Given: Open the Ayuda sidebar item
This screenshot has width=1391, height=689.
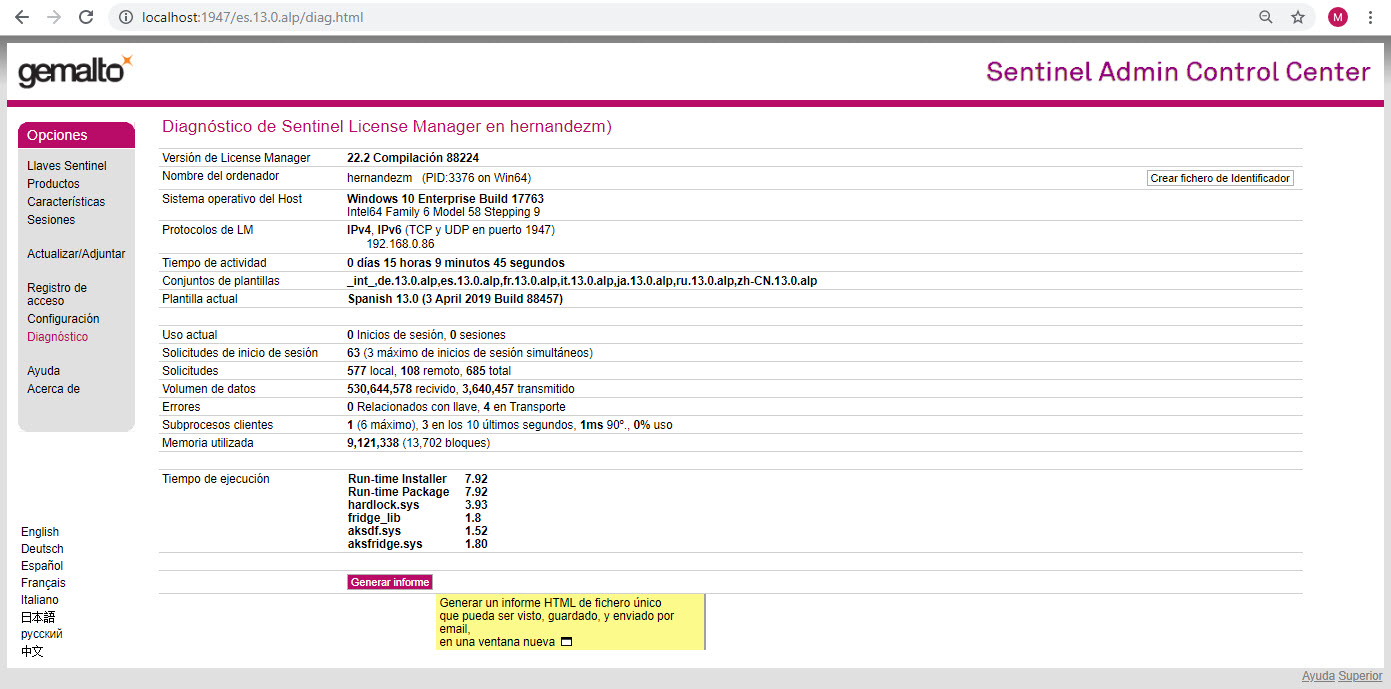Looking at the screenshot, I should click(43, 371).
